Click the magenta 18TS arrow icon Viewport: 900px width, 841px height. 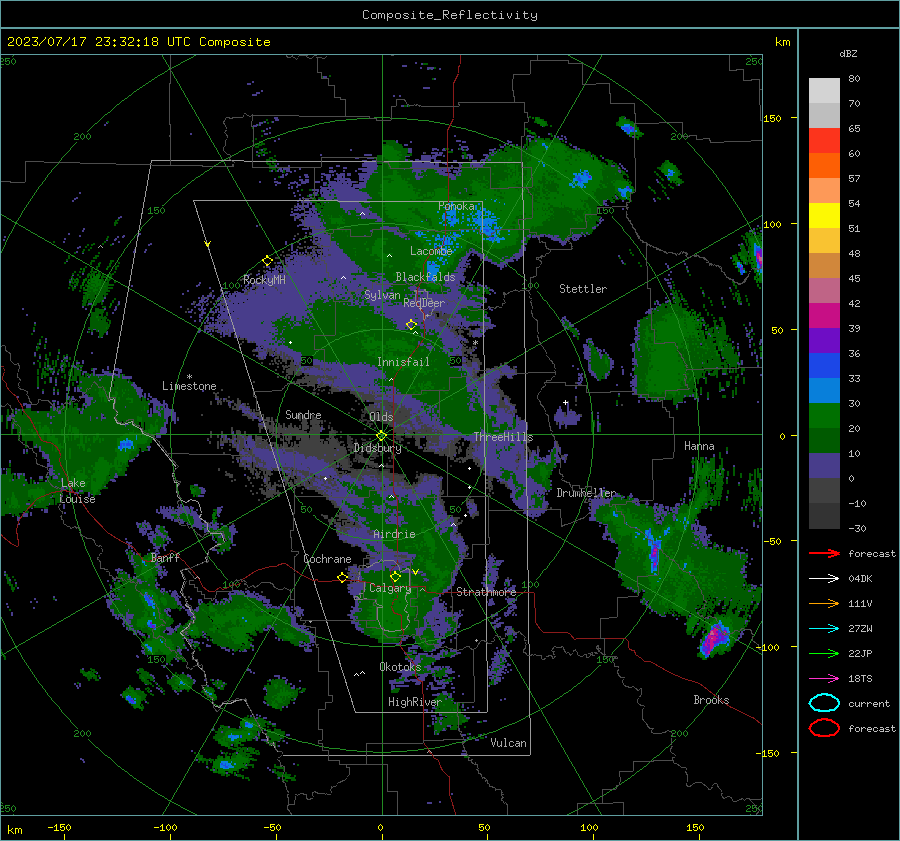(824, 678)
